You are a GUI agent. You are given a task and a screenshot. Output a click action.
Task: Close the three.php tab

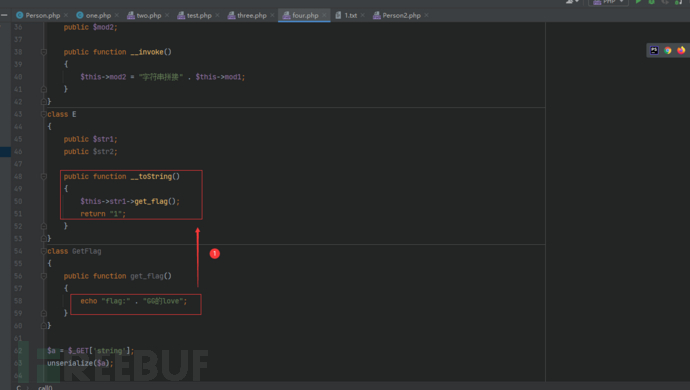272,15
